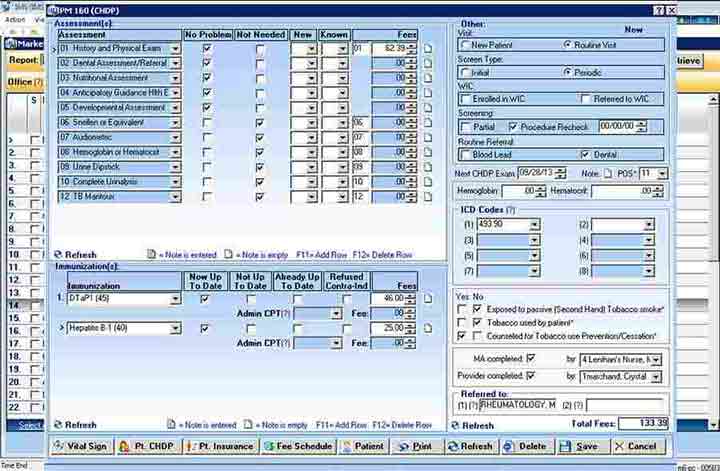Open Patient from bottom toolbar
The image size is (720, 471).
point(364,446)
